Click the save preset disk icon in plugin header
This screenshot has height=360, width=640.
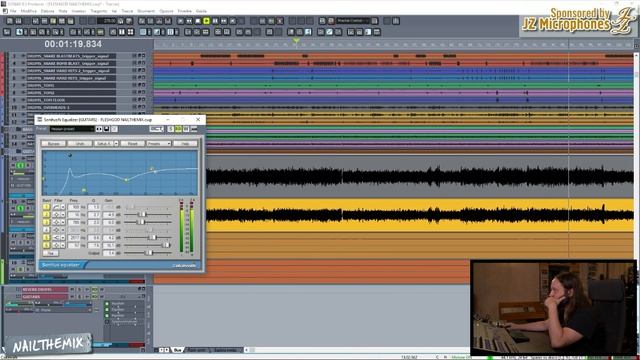click(x=107, y=129)
